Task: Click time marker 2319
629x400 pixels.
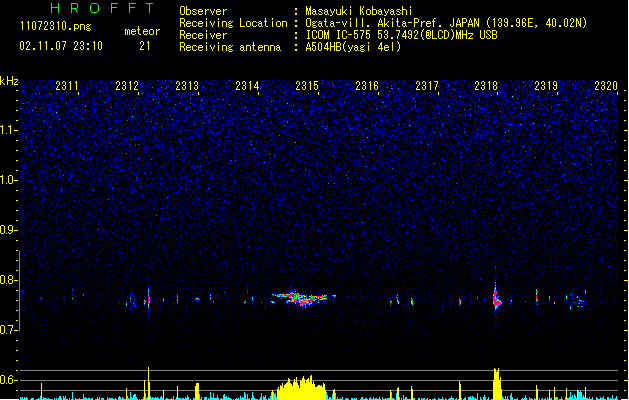Action: pyautogui.click(x=546, y=85)
